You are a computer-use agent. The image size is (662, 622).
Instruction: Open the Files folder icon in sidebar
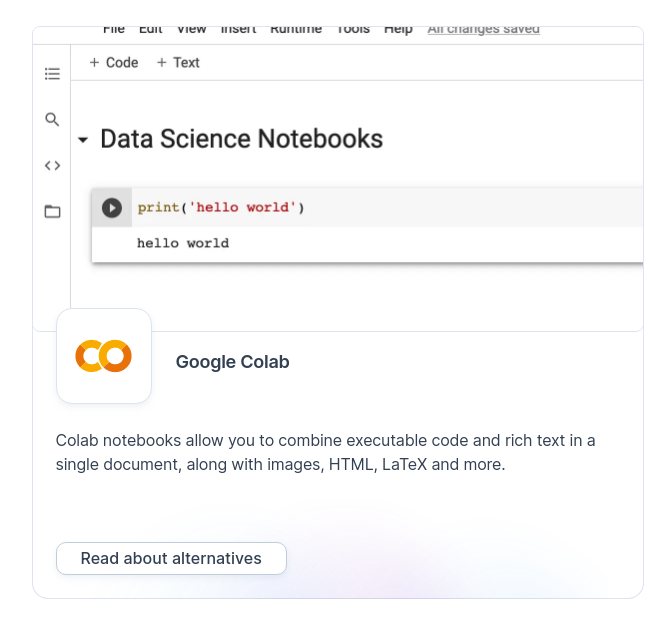click(x=52, y=212)
